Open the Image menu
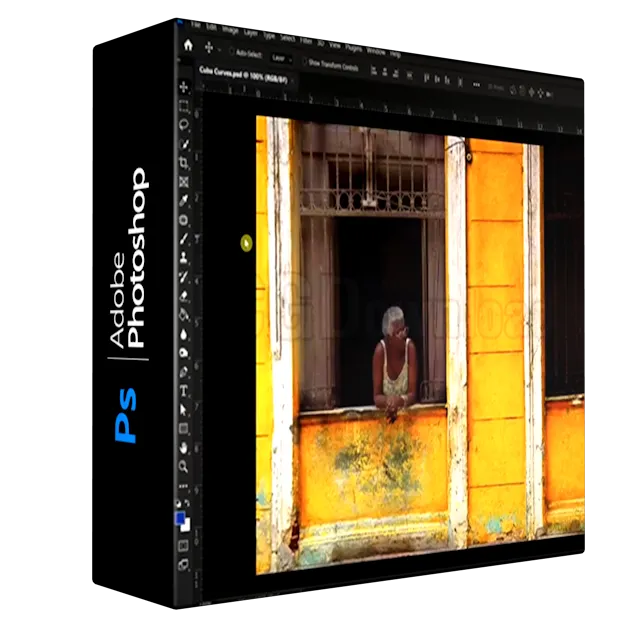This screenshot has height=630, width=630. [x=230, y=30]
